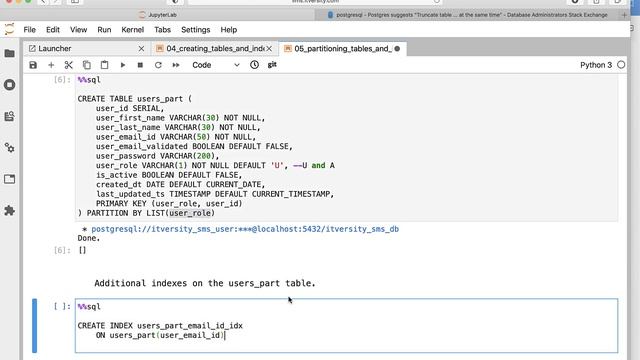Open the Tabs menu
The image size is (640, 360).
[162, 30]
